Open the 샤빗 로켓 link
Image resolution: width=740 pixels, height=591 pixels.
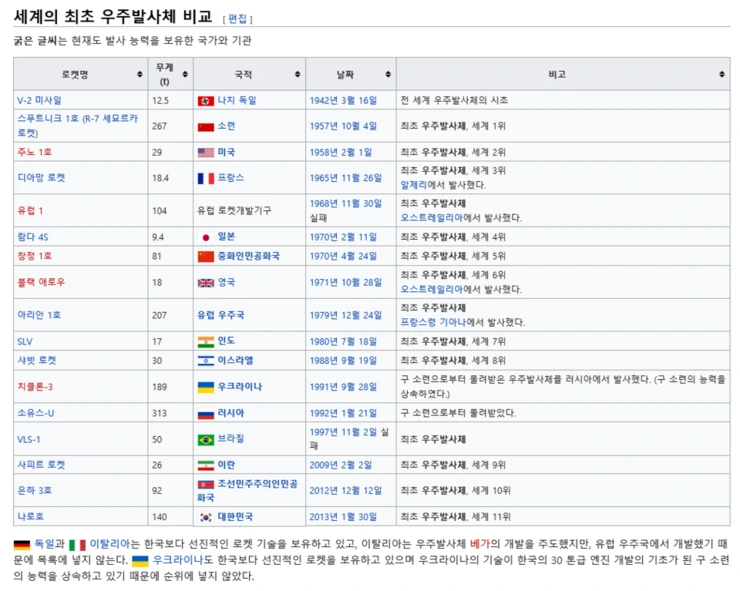click(37, 360)
